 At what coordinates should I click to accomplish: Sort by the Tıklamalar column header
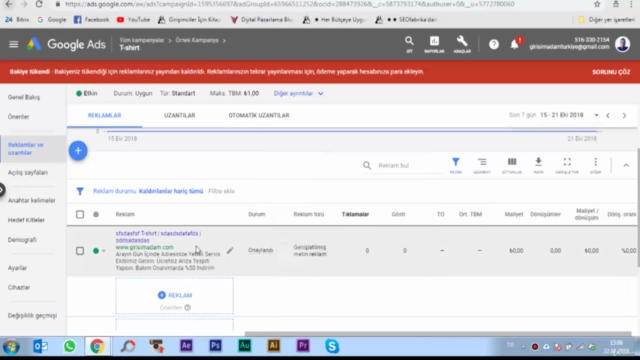[356, 214]
